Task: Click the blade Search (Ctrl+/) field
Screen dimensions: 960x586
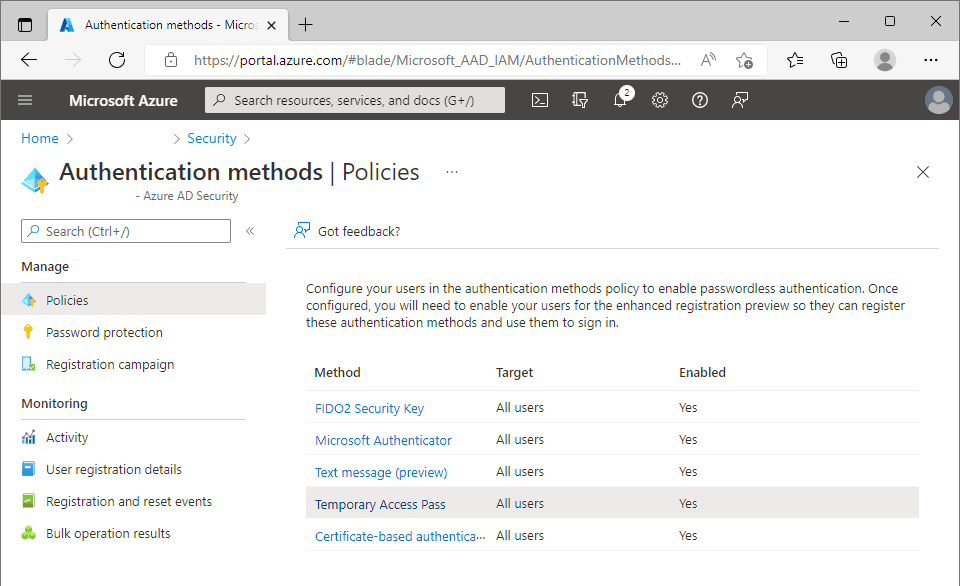Action: pos(126,231)
